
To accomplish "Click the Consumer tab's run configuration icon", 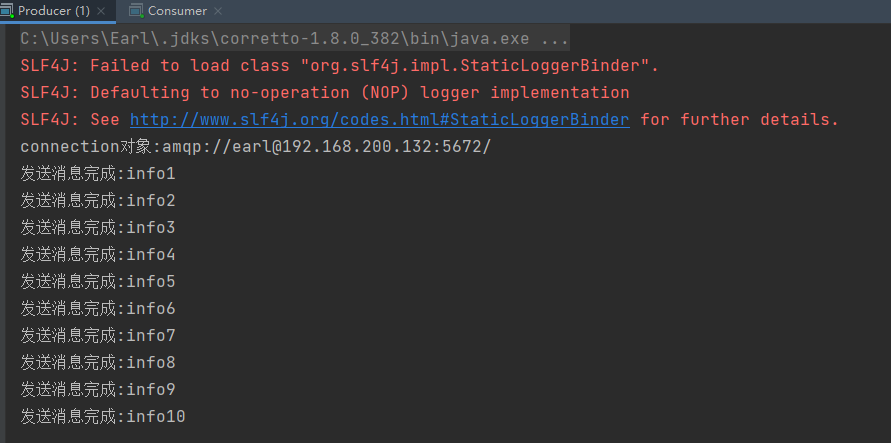I will pos(136,11).
